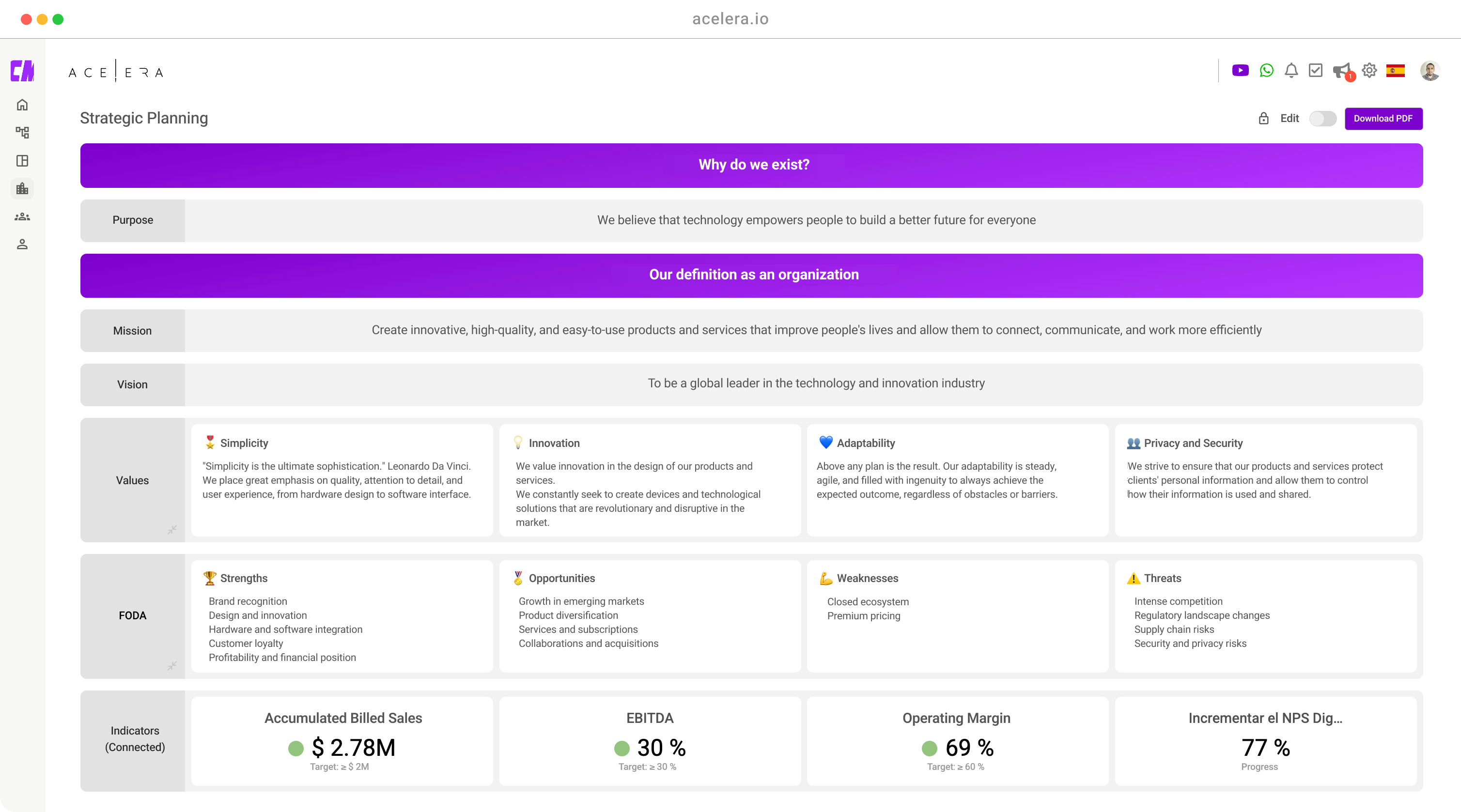This screenshot has width=1461, height=812.
Task: Open the notifications bell
Action: tap(1291, 70)
